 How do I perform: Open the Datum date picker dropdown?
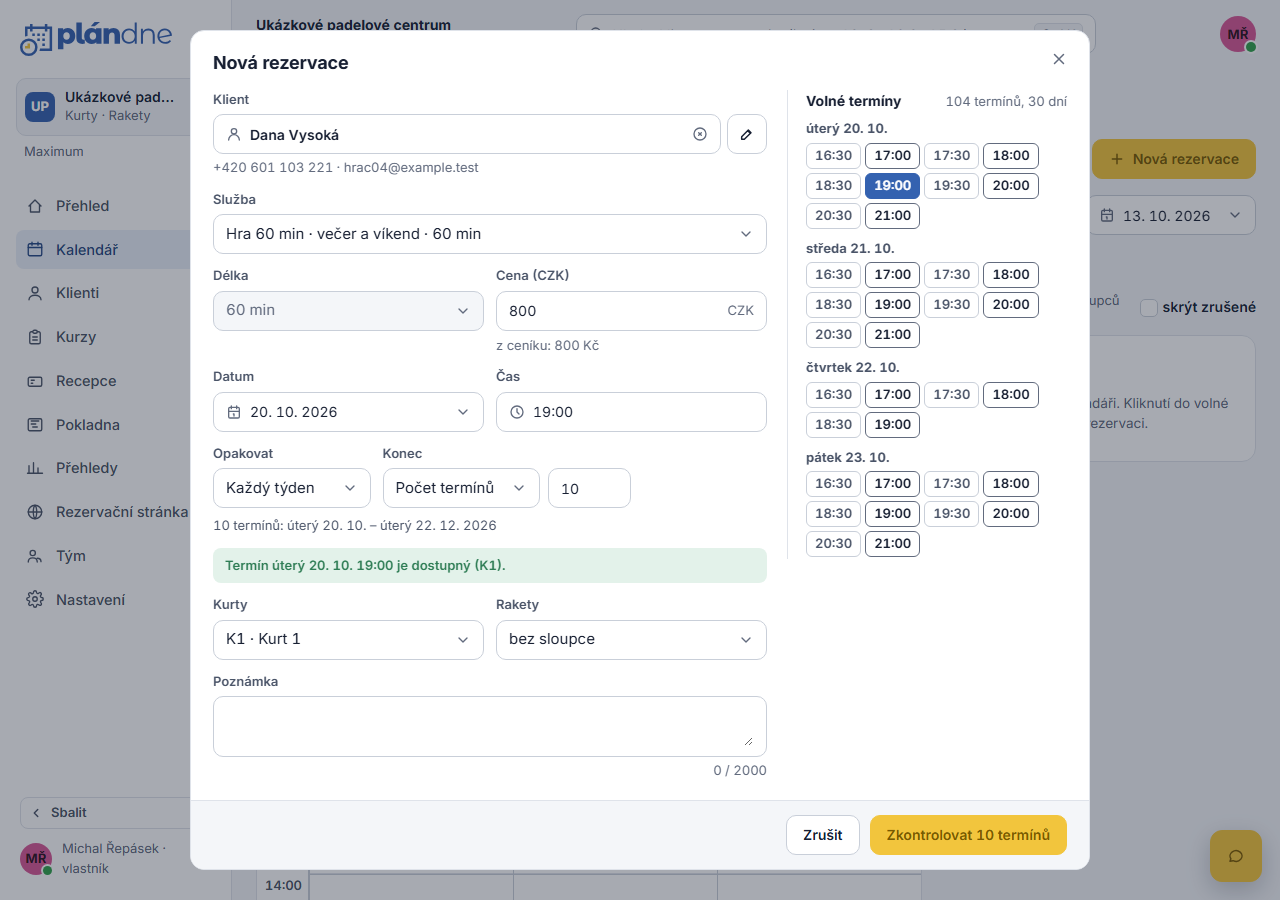pos(348,412)
